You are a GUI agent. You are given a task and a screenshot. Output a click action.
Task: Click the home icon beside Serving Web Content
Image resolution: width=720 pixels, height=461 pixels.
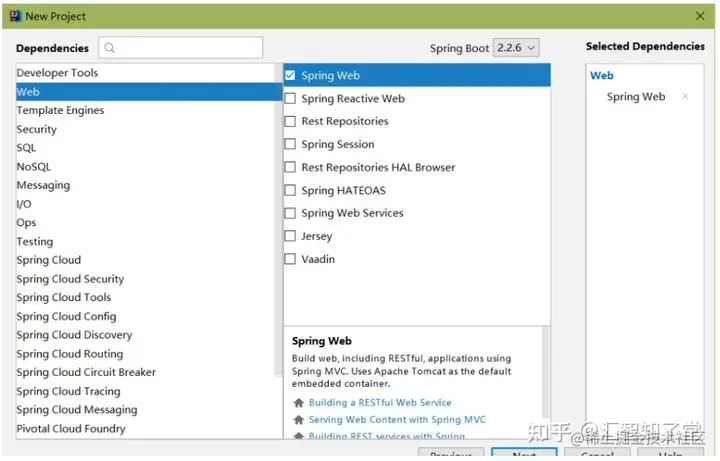tap(298, 420)
